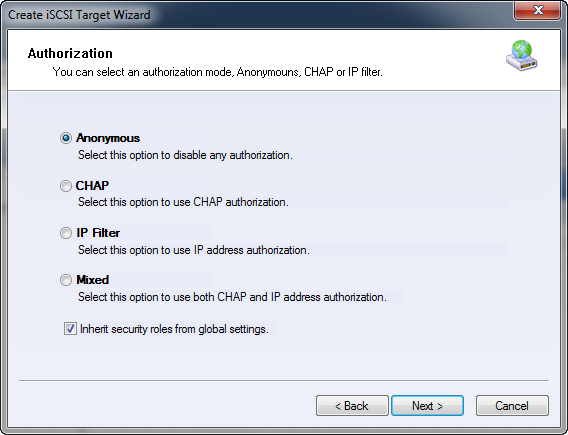Viewport: 568px width, 435px height.
Task: Click the 'use CHAP authorization' description line
Action: tap(183, 202)
